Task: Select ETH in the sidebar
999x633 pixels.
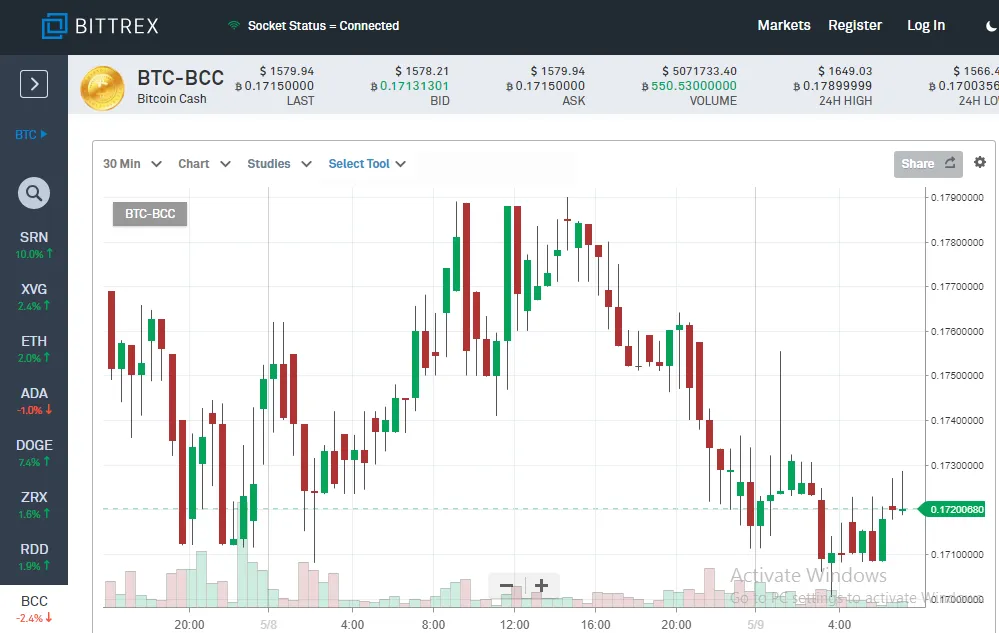Action: [34, 349]
